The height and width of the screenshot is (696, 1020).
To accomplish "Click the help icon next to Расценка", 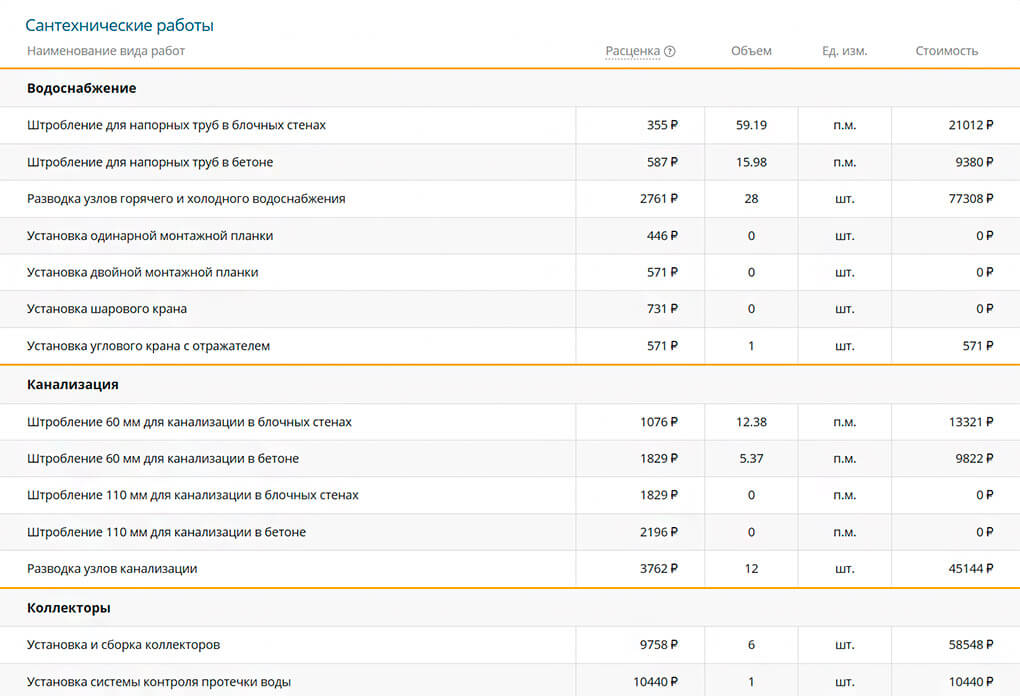I will [670, 51].
